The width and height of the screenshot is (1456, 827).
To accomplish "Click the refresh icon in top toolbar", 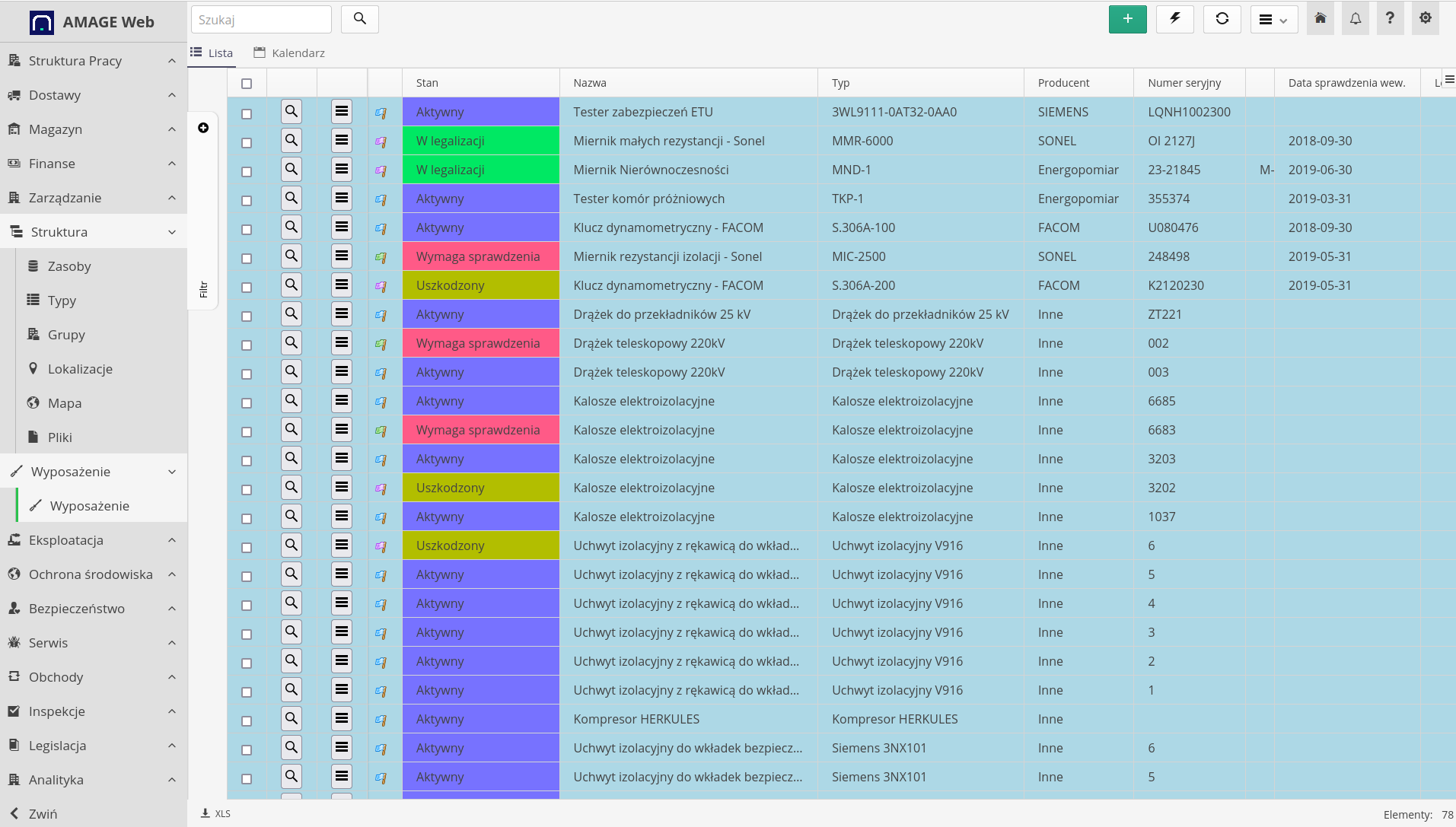I will pos(1222,19).
